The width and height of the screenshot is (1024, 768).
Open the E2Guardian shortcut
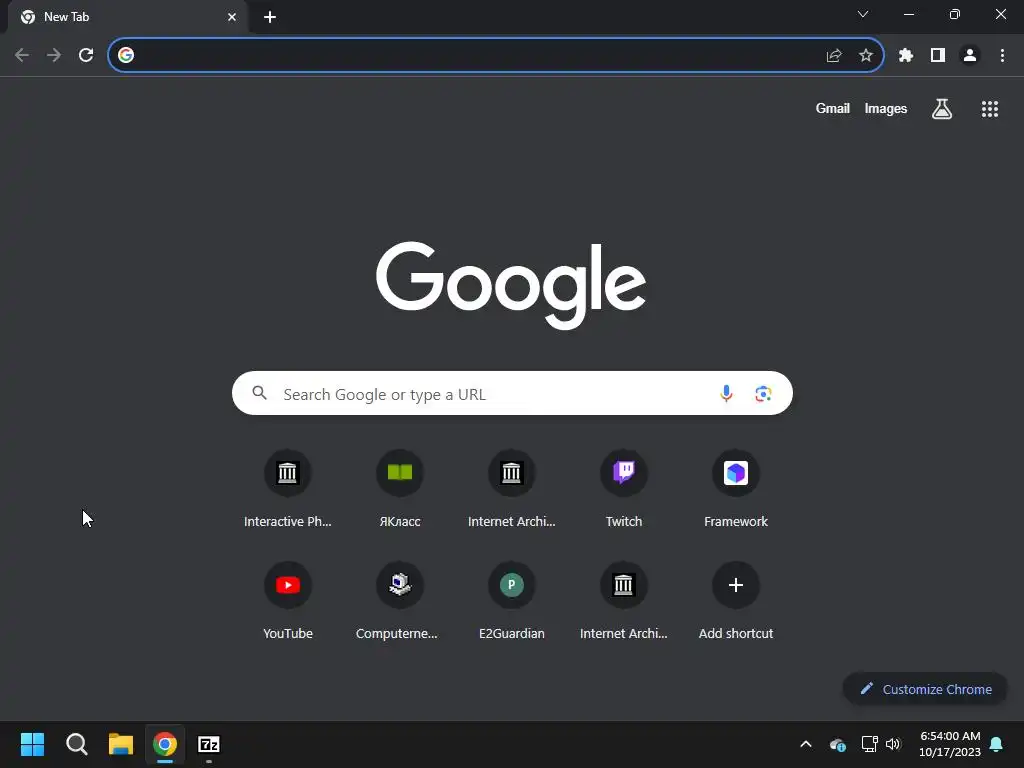click(511, 599)
